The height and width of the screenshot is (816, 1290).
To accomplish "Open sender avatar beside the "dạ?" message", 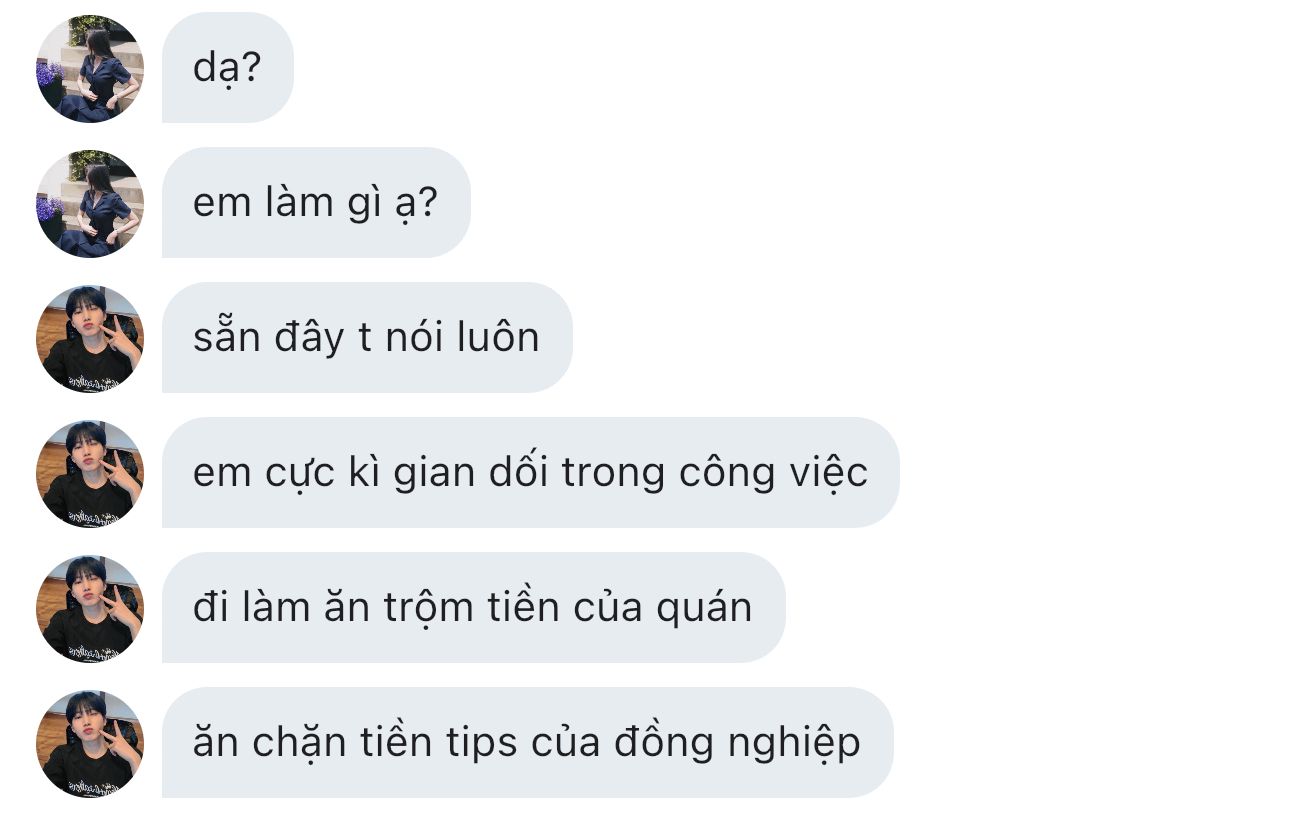I will (90, 69).
